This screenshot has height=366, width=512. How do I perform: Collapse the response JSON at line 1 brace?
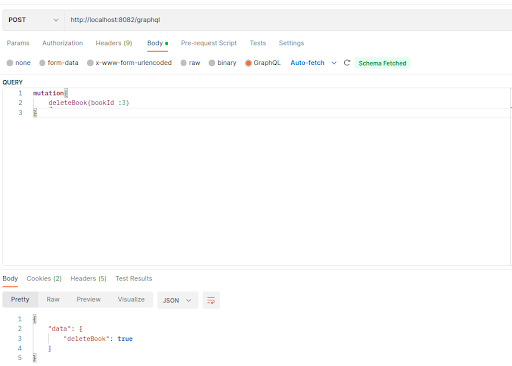click(35, 319)
